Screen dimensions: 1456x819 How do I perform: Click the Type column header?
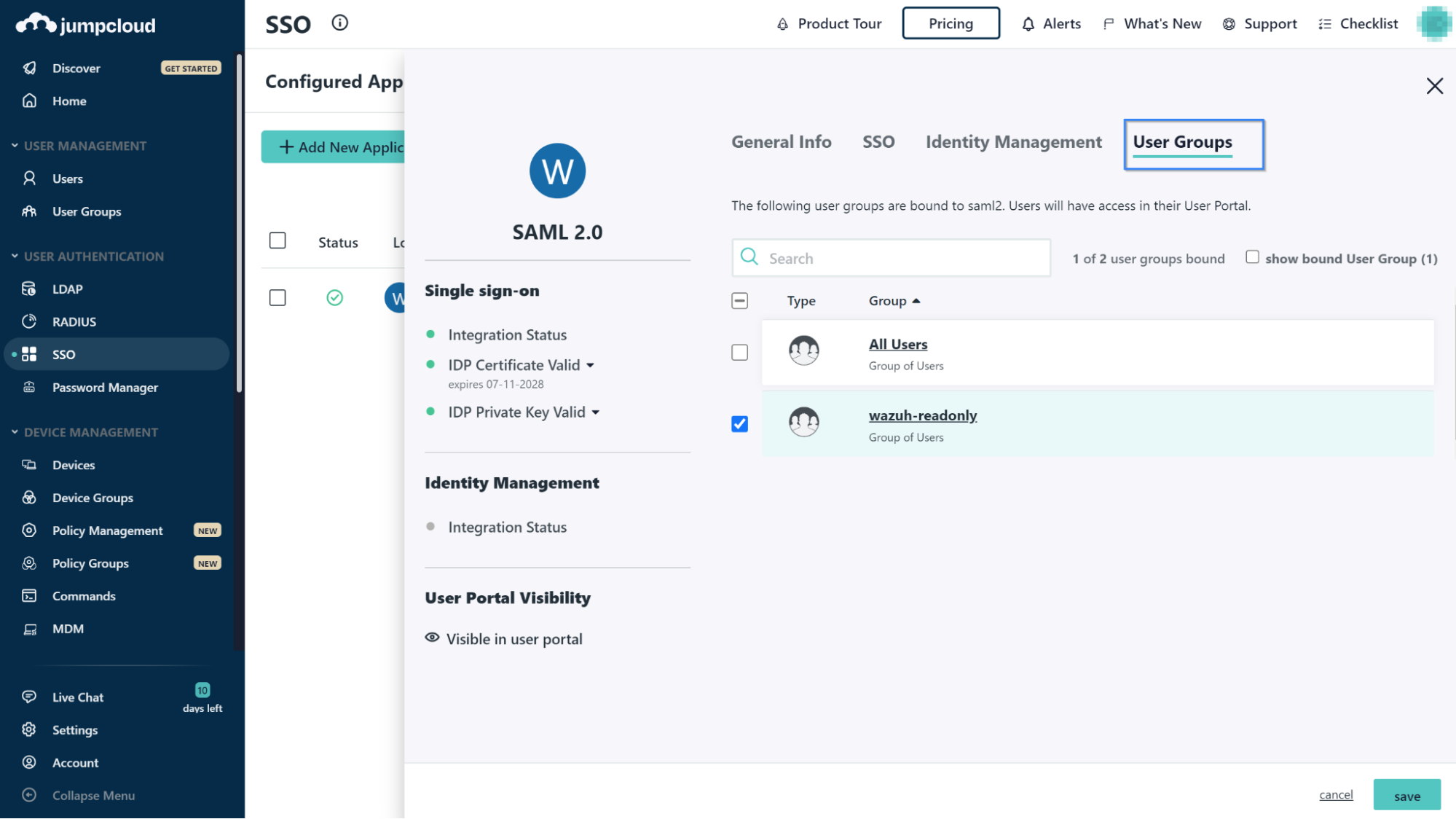point(800,301)
